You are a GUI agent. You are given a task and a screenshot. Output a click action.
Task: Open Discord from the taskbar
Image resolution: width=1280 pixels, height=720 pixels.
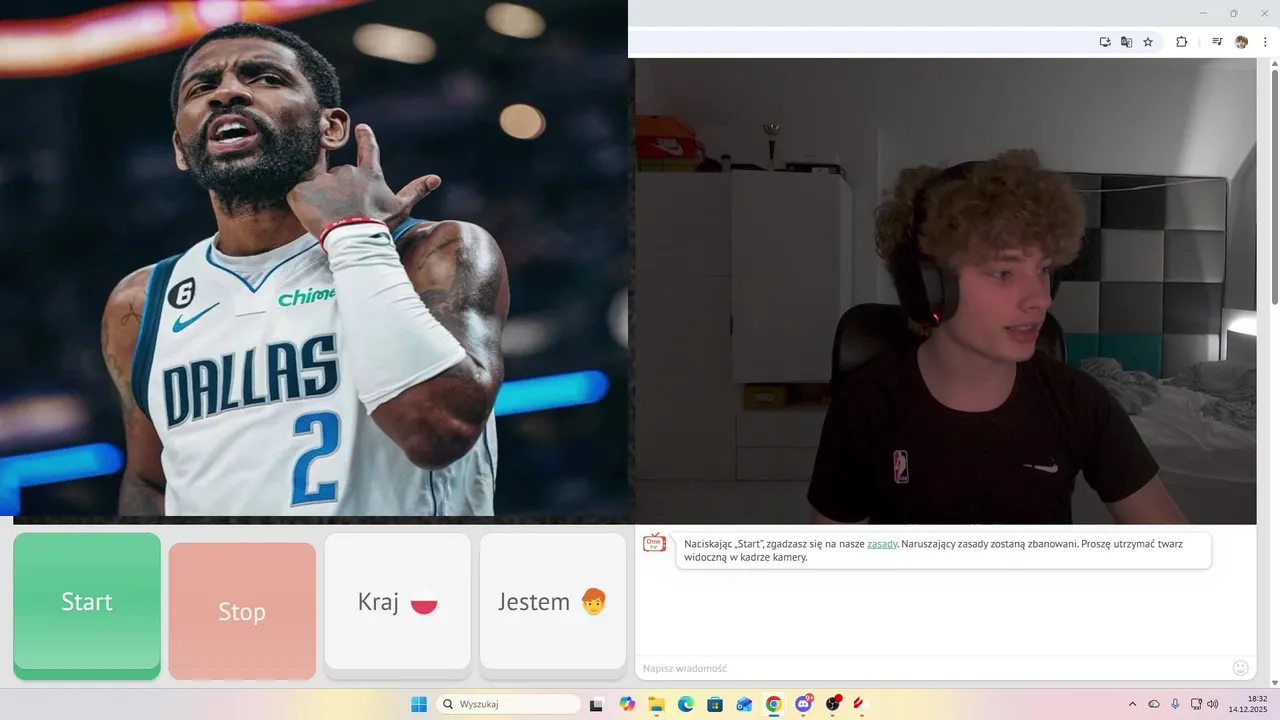(x=803, y=704)
